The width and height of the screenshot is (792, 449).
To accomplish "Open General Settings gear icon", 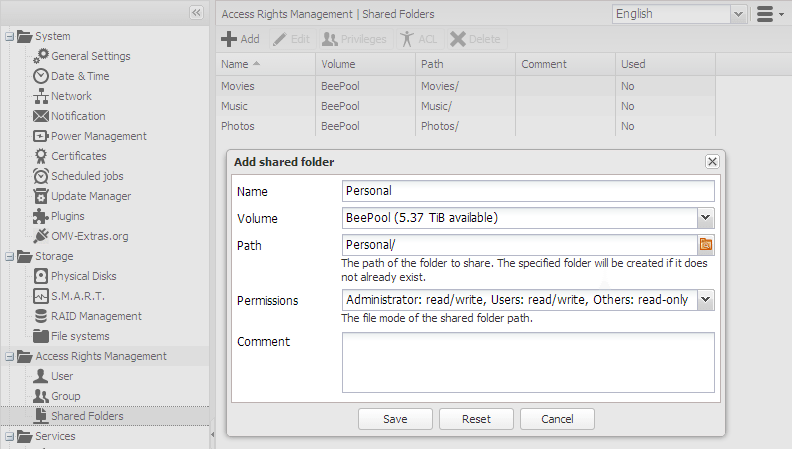I will click(41, 56).
